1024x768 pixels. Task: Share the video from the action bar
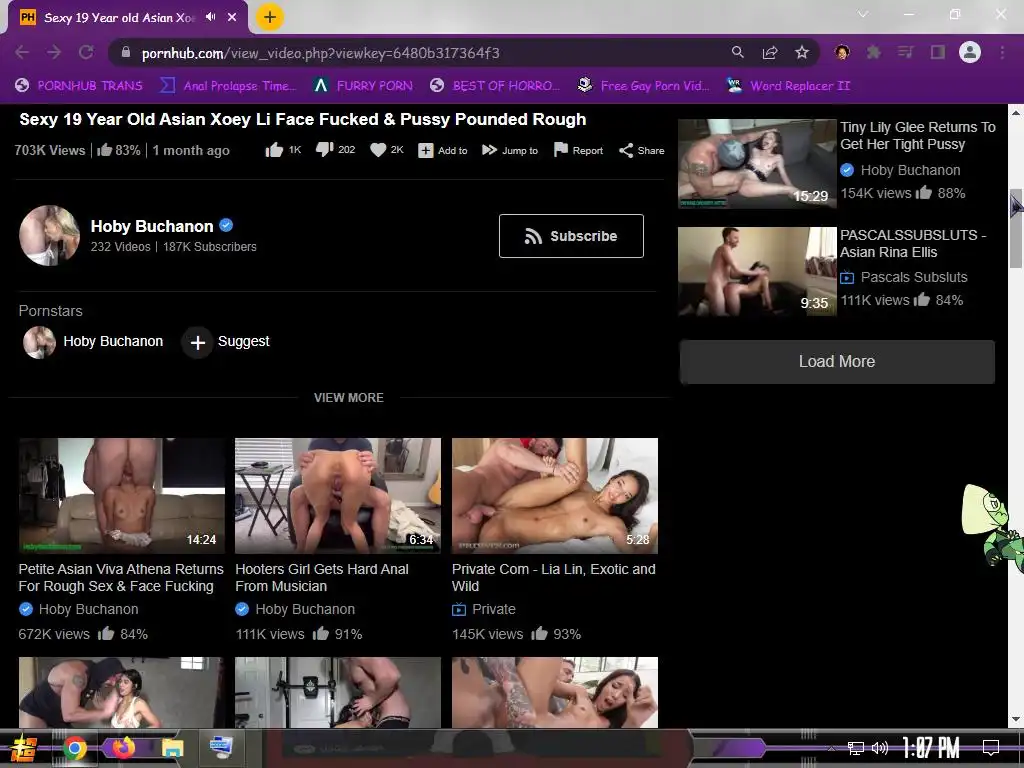[x=641, y=151]
